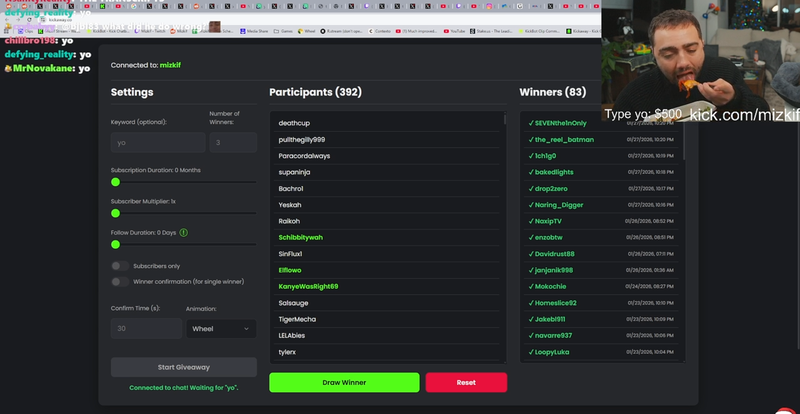Click the Follow Duration slider handle
This screenshot has width=800, height=414.
click(x=115, y=245)
